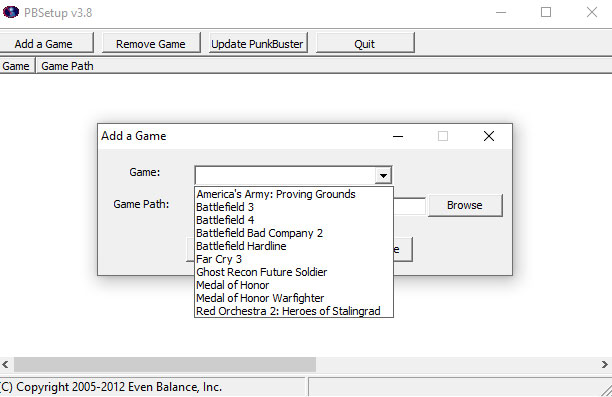The width and height of the screenshot is (612, 397).
Task: Click the PBSetup application icon in title bar
Action: pyautogui.click(x=11, y=12)
